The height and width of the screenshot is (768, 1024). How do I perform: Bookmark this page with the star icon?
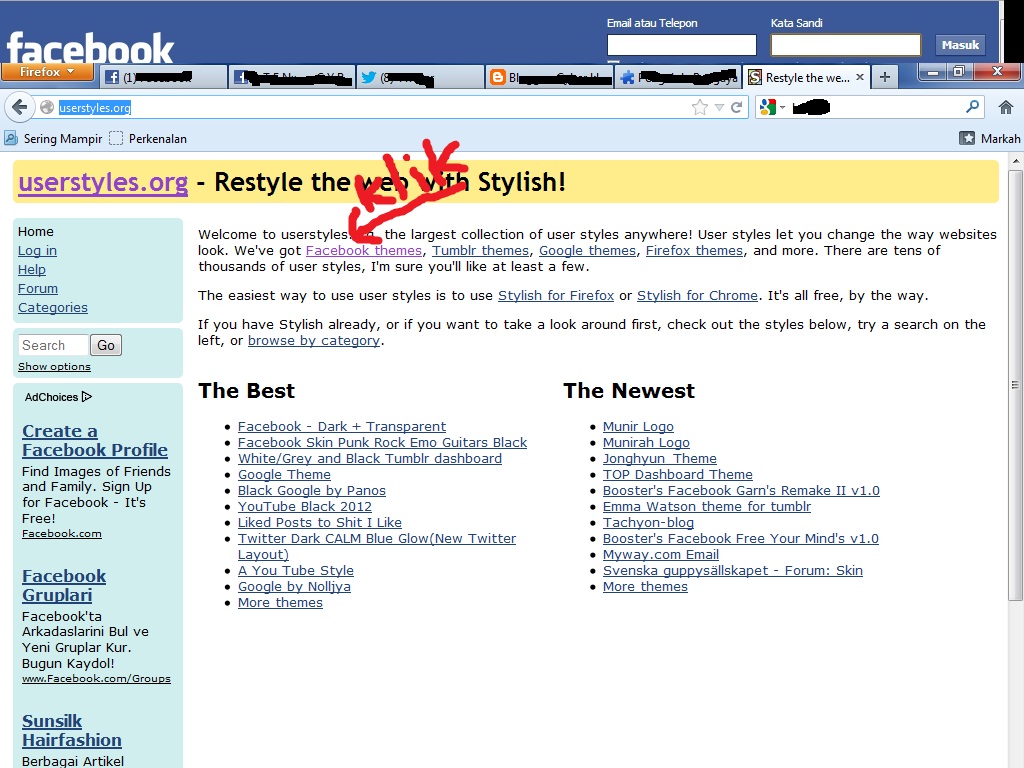pyautogui.click(x=699, y=107)
